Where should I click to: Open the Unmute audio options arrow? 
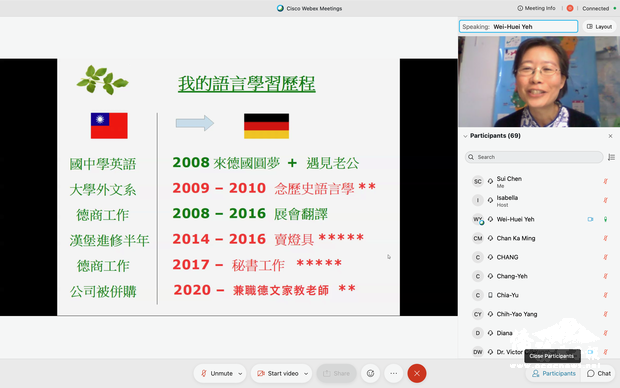[240, 374]
